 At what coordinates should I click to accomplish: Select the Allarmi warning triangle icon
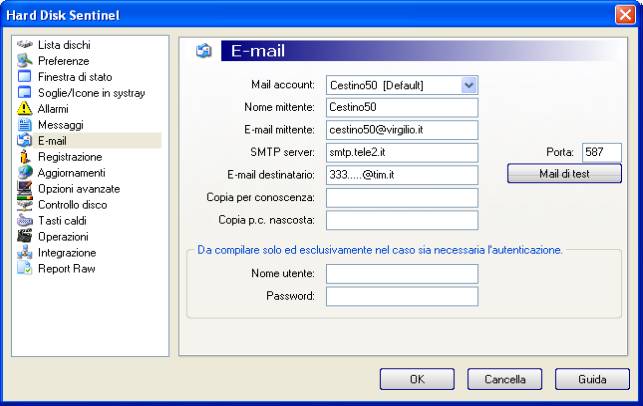click(x=25, y=108)
